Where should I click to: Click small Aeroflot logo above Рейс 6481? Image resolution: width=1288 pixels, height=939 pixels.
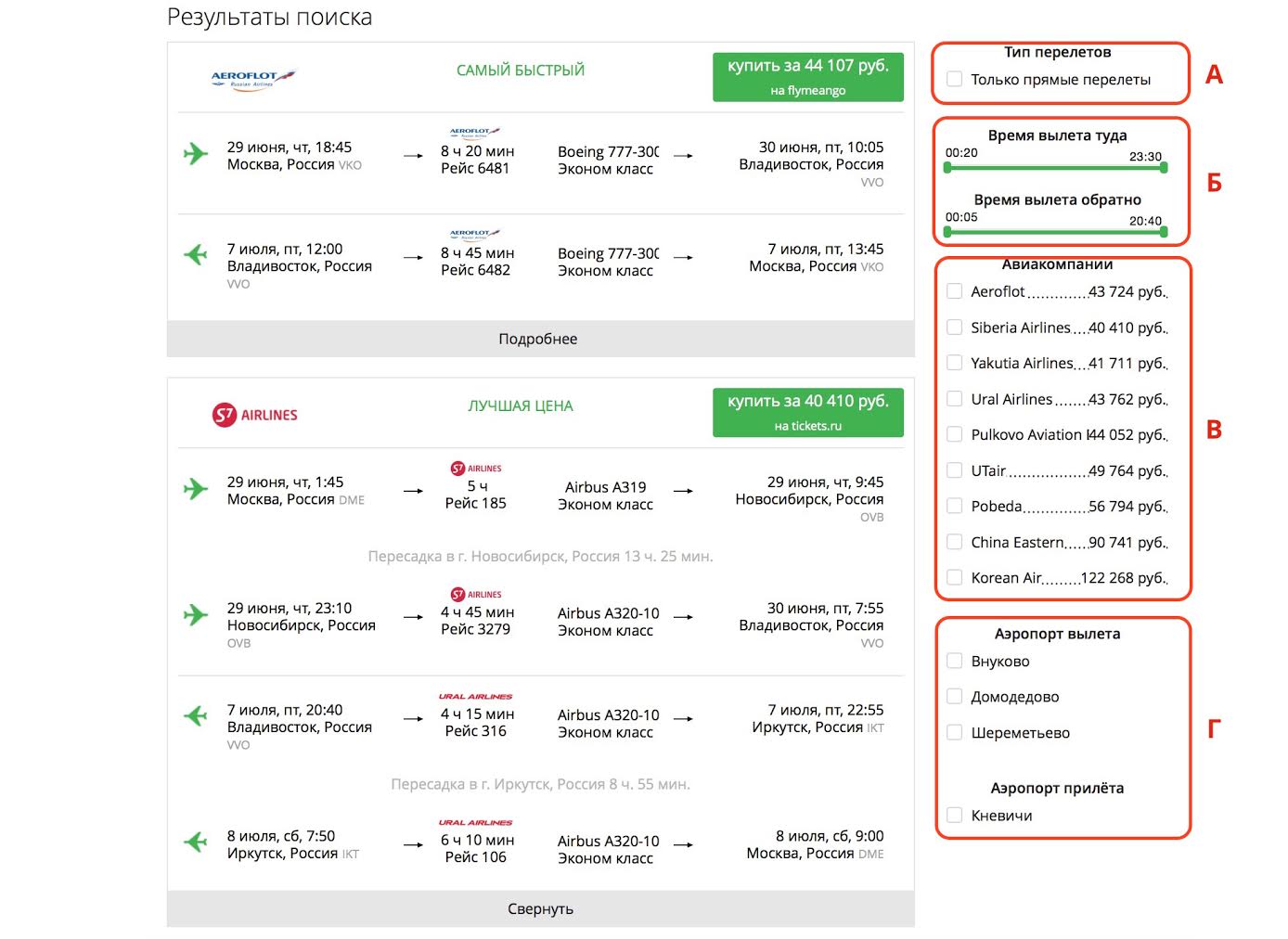(x=474, y=133)
